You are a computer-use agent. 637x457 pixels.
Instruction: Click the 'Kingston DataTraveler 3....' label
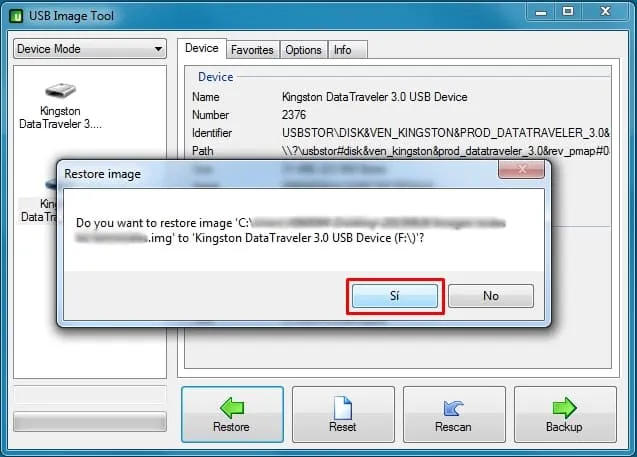tap(61, 117)
